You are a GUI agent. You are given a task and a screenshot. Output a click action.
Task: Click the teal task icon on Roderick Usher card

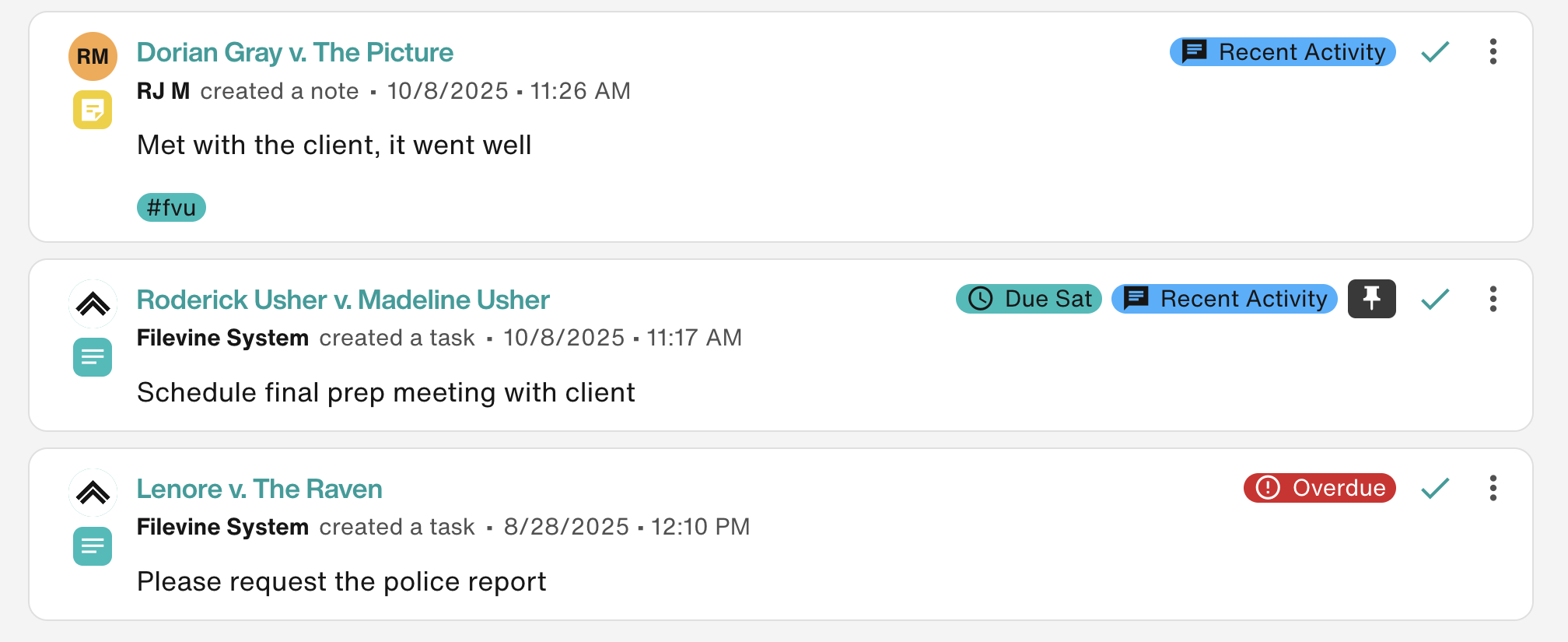[93, 357]
